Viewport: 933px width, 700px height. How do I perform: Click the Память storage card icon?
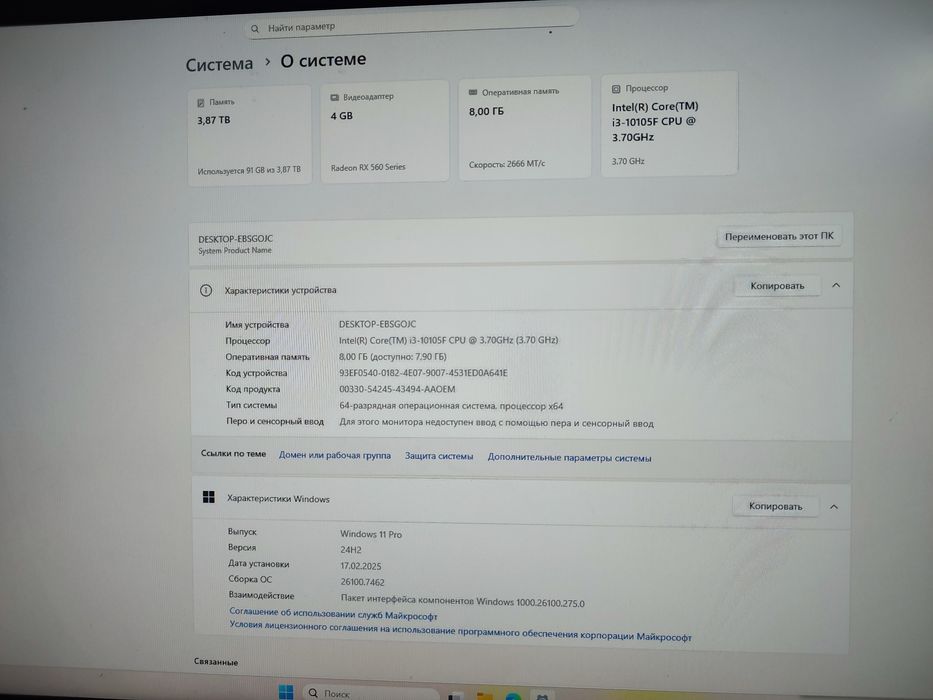(x=201, y=103)
